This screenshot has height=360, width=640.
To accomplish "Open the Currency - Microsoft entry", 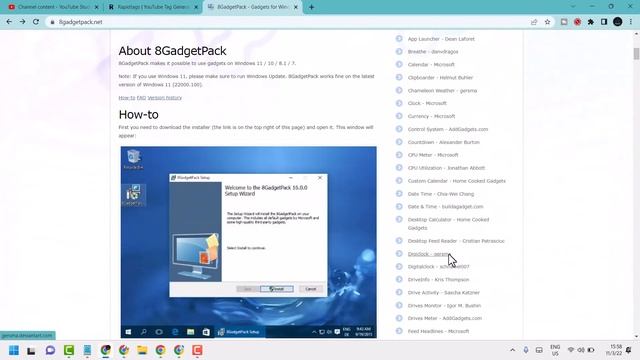I will [x=431, y=116].
